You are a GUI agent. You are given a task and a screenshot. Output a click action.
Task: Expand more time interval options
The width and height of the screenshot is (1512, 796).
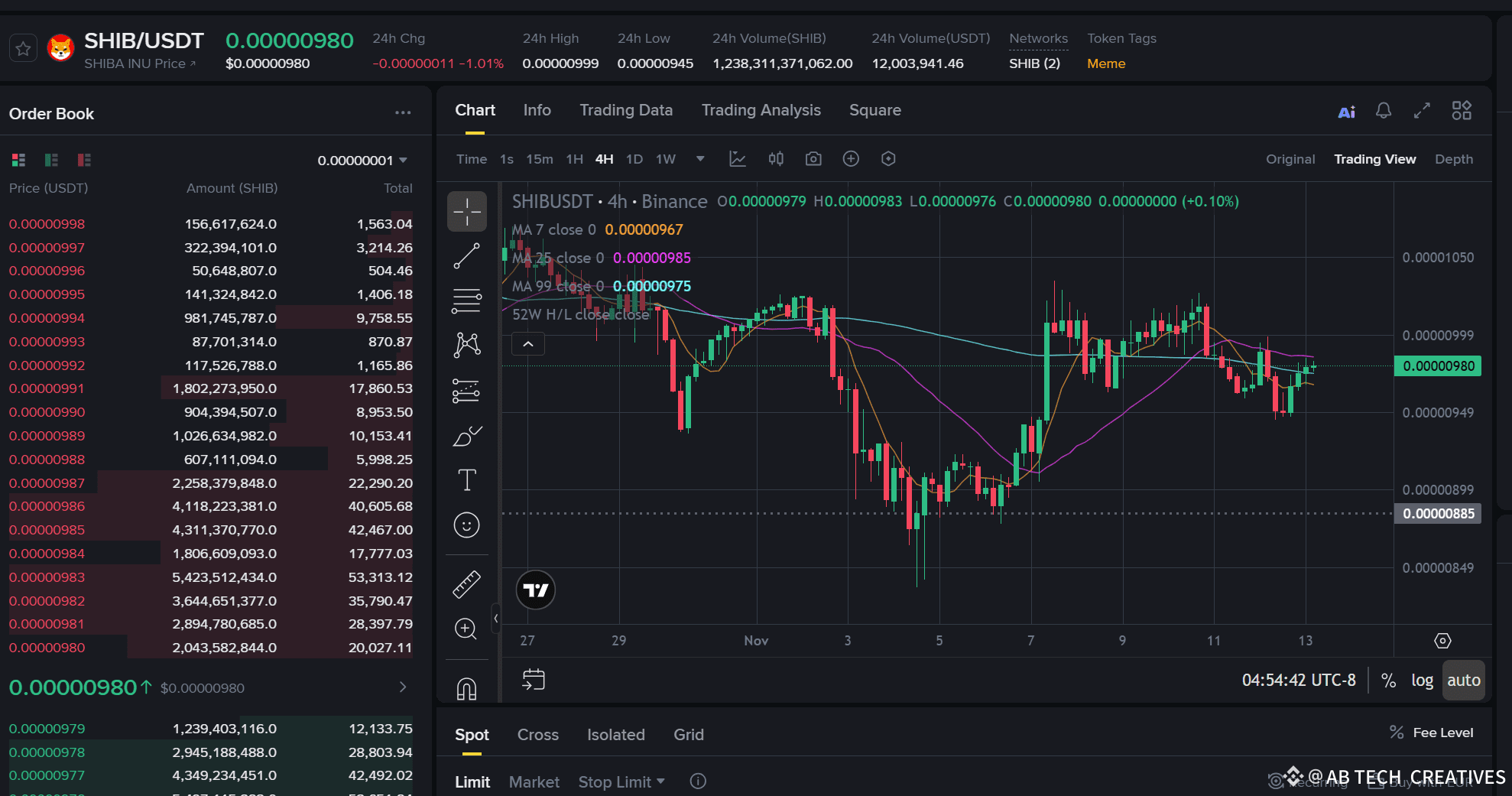click(699, 159)
